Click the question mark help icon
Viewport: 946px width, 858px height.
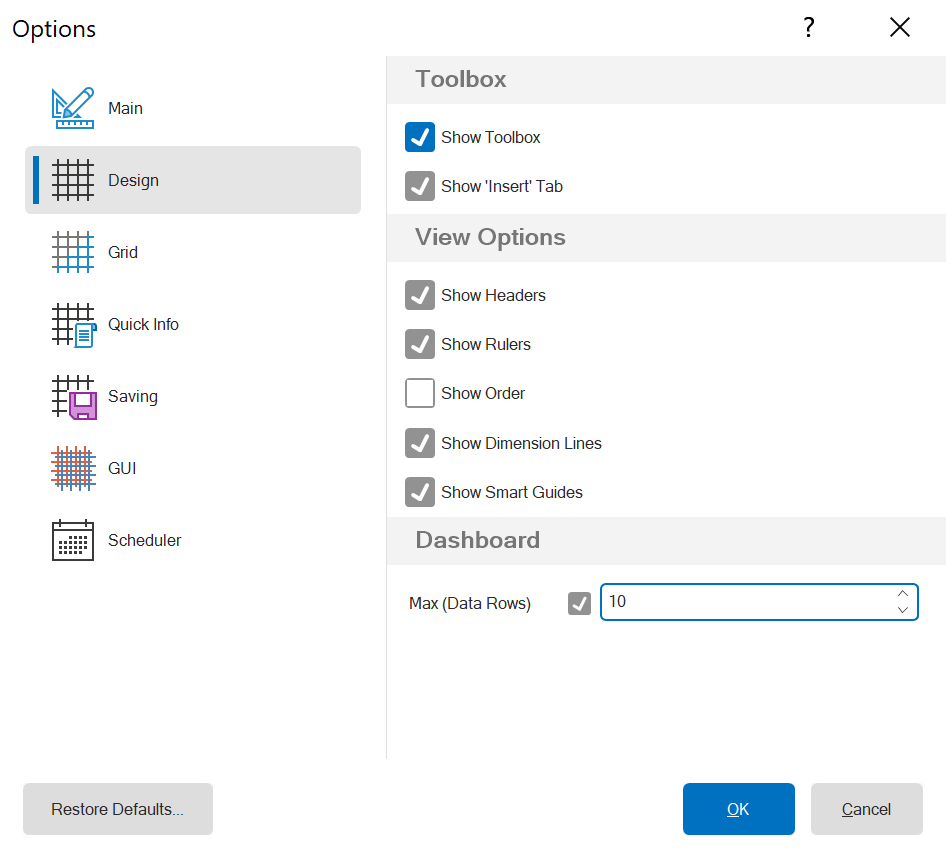(x=809, y=28)
